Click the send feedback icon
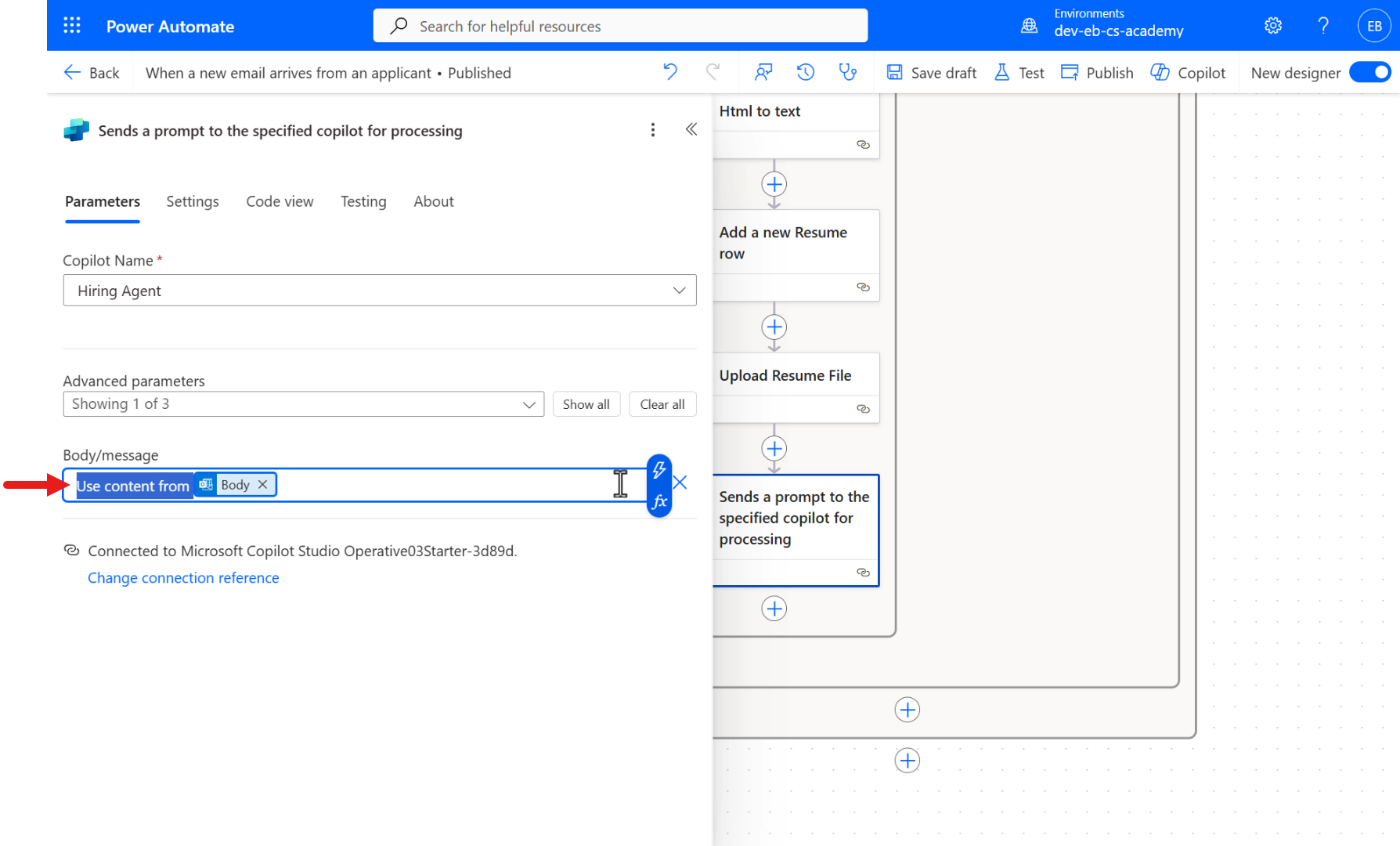 (763, 73)
